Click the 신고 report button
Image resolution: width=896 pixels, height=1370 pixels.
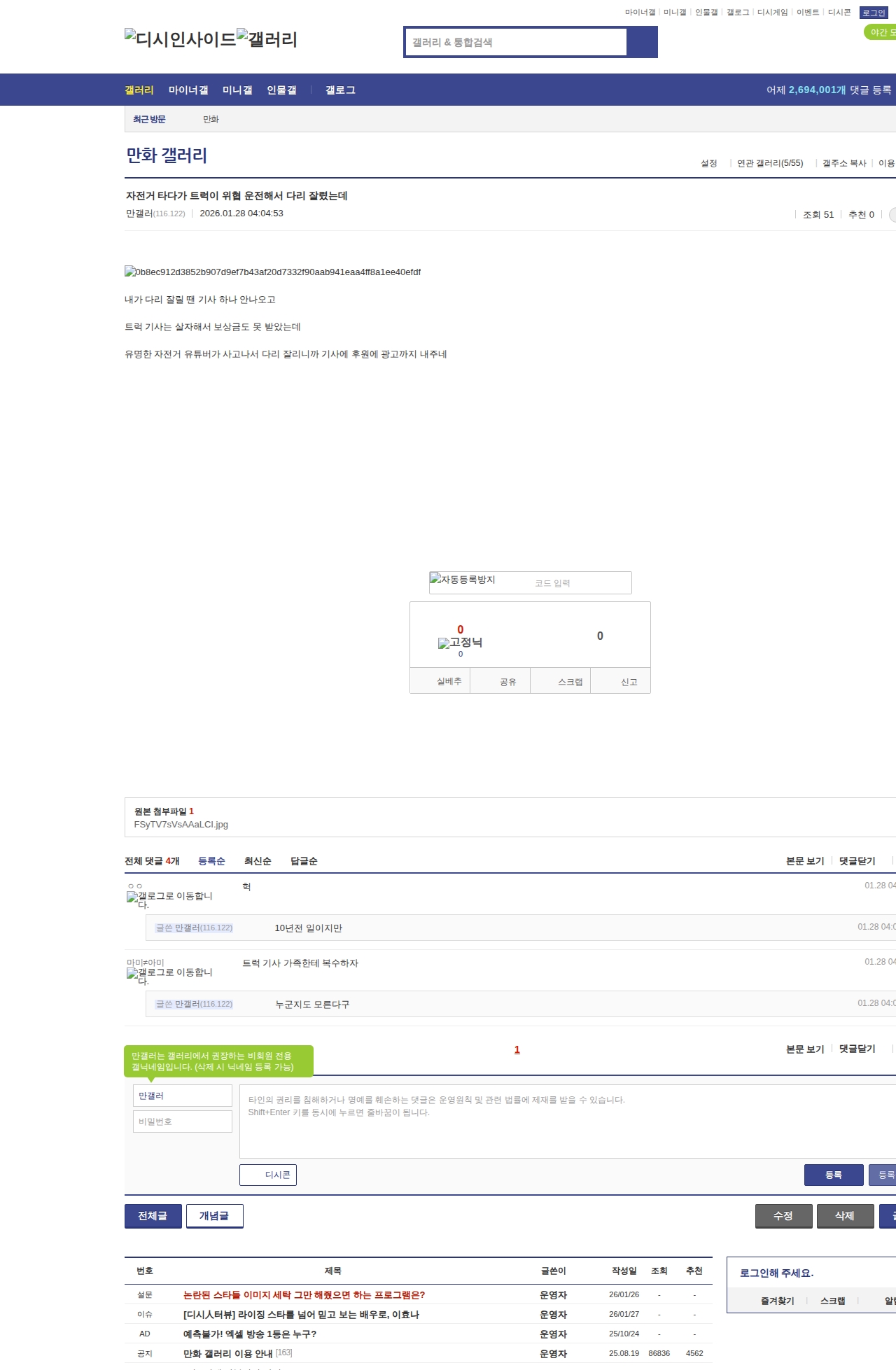621,682
